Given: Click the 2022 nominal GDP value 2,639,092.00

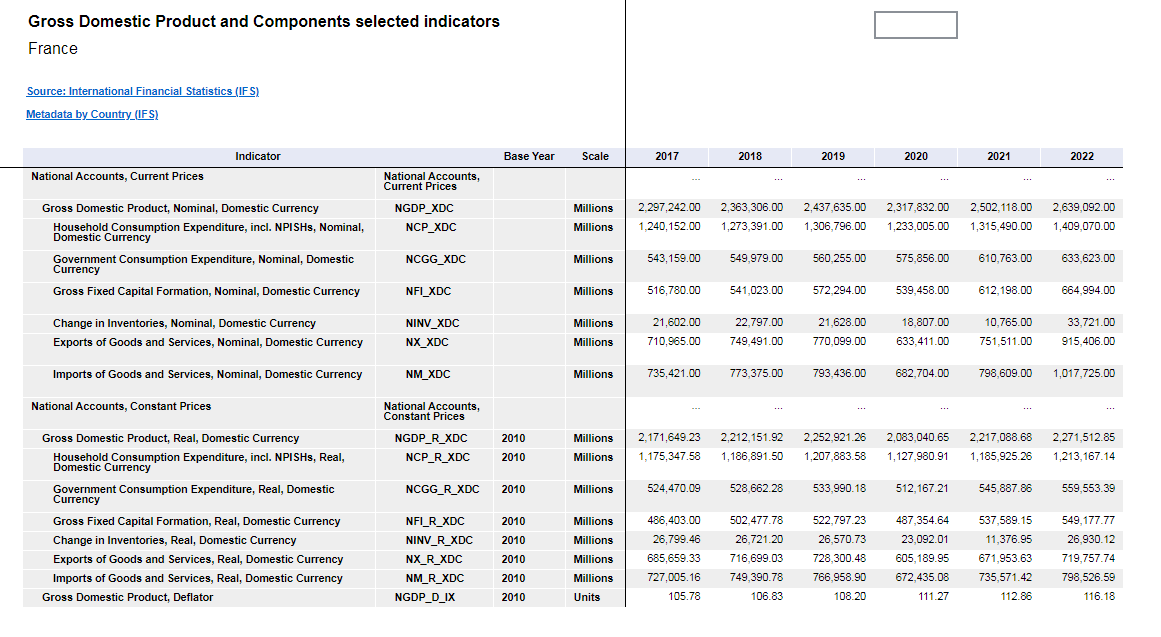Looking at the screenshot, I should (x=1083, y=208).
